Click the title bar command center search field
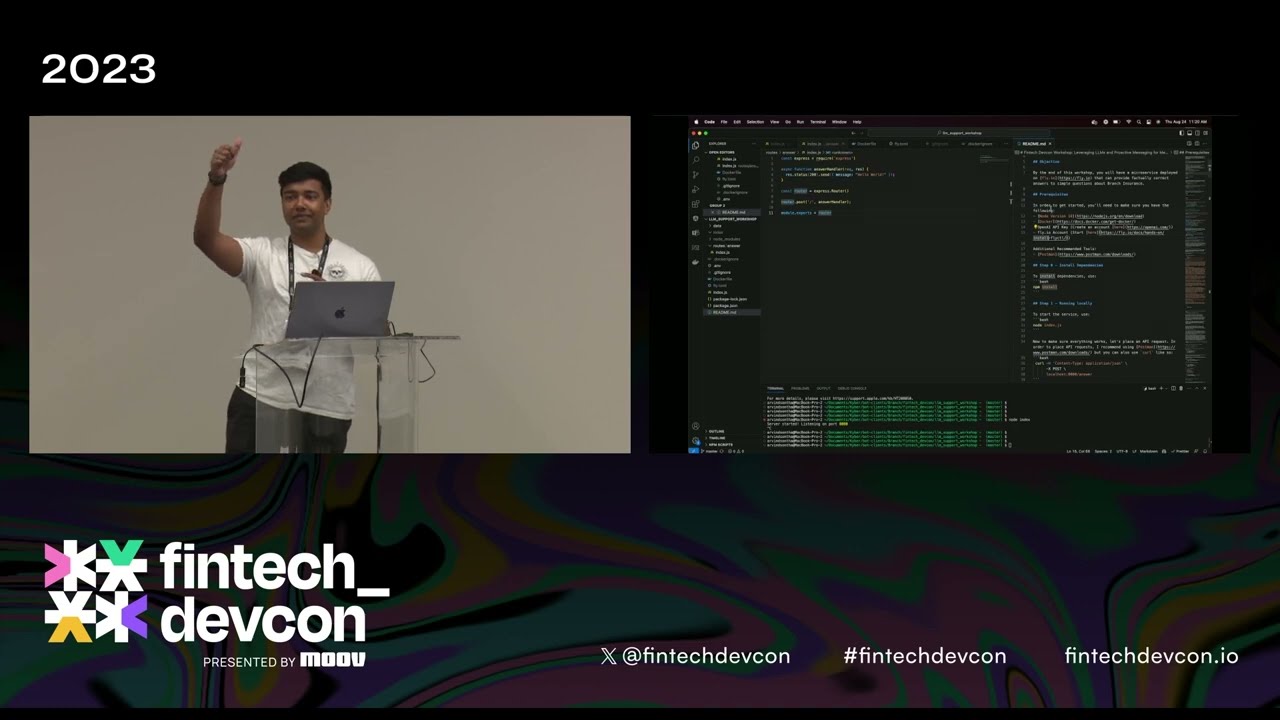The image size is (1280, 720). pos(959,133)
